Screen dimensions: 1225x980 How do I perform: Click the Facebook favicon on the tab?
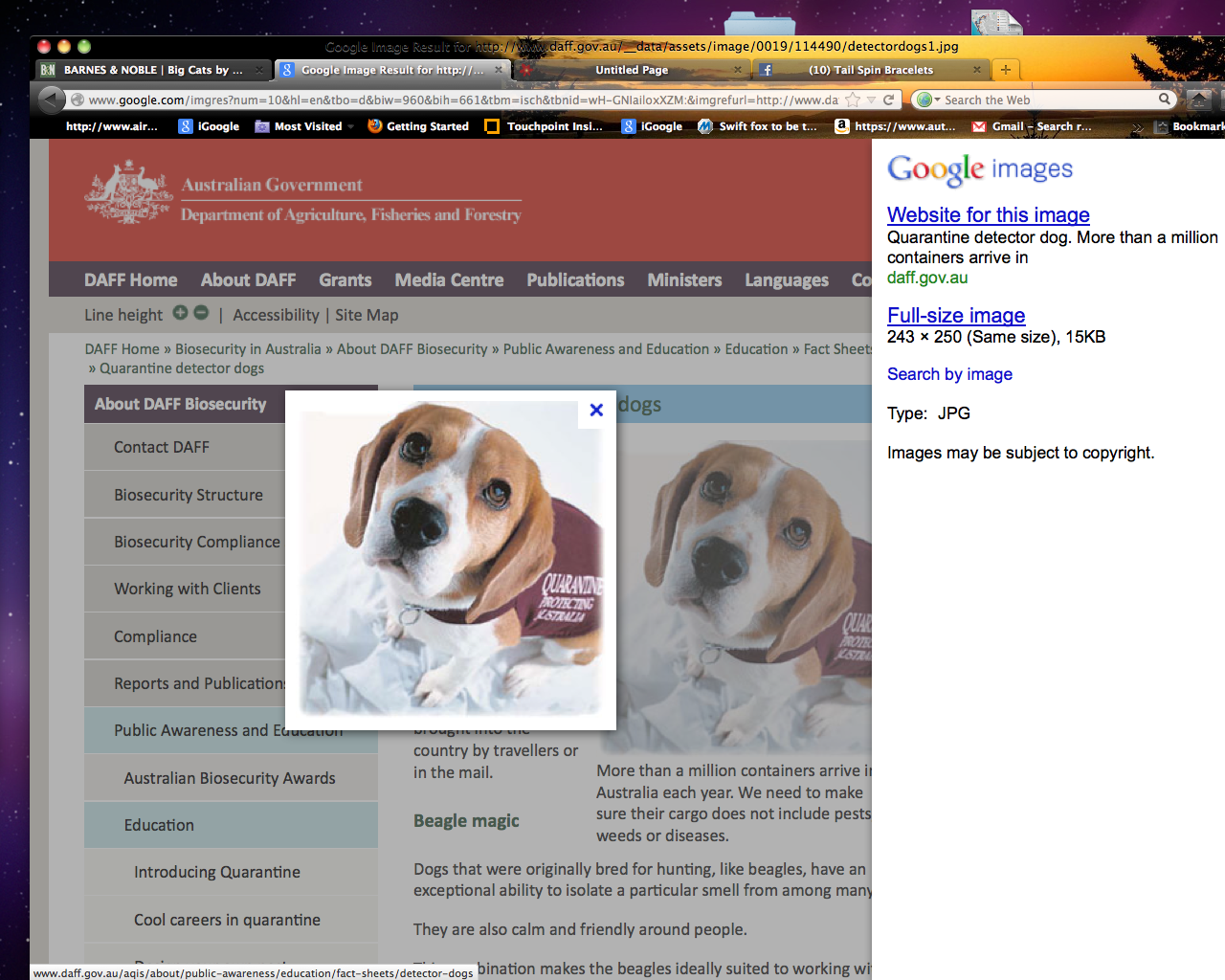[766, 70]
